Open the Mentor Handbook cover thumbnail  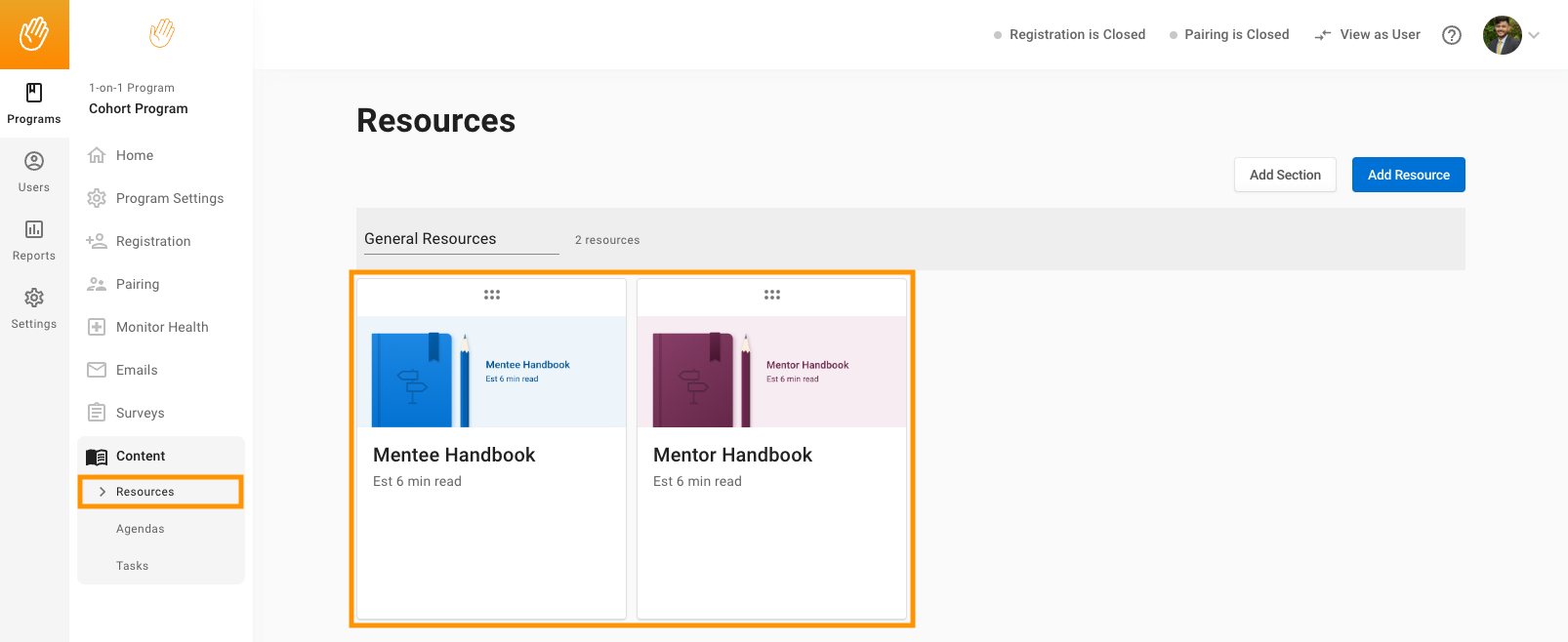(x=771, y=372)
